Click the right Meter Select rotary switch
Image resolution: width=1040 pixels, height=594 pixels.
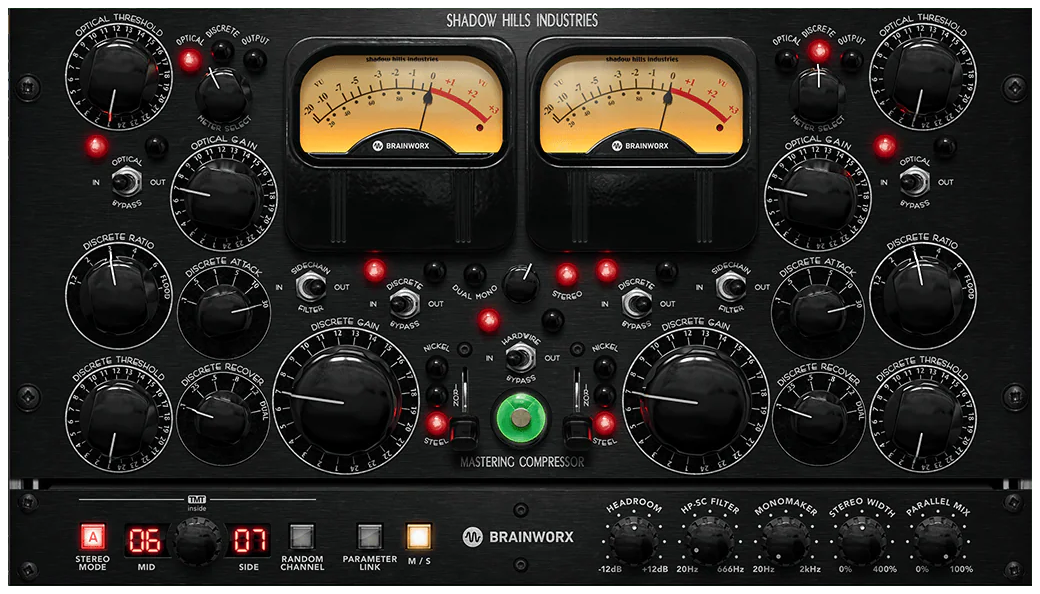click(818, 95)
